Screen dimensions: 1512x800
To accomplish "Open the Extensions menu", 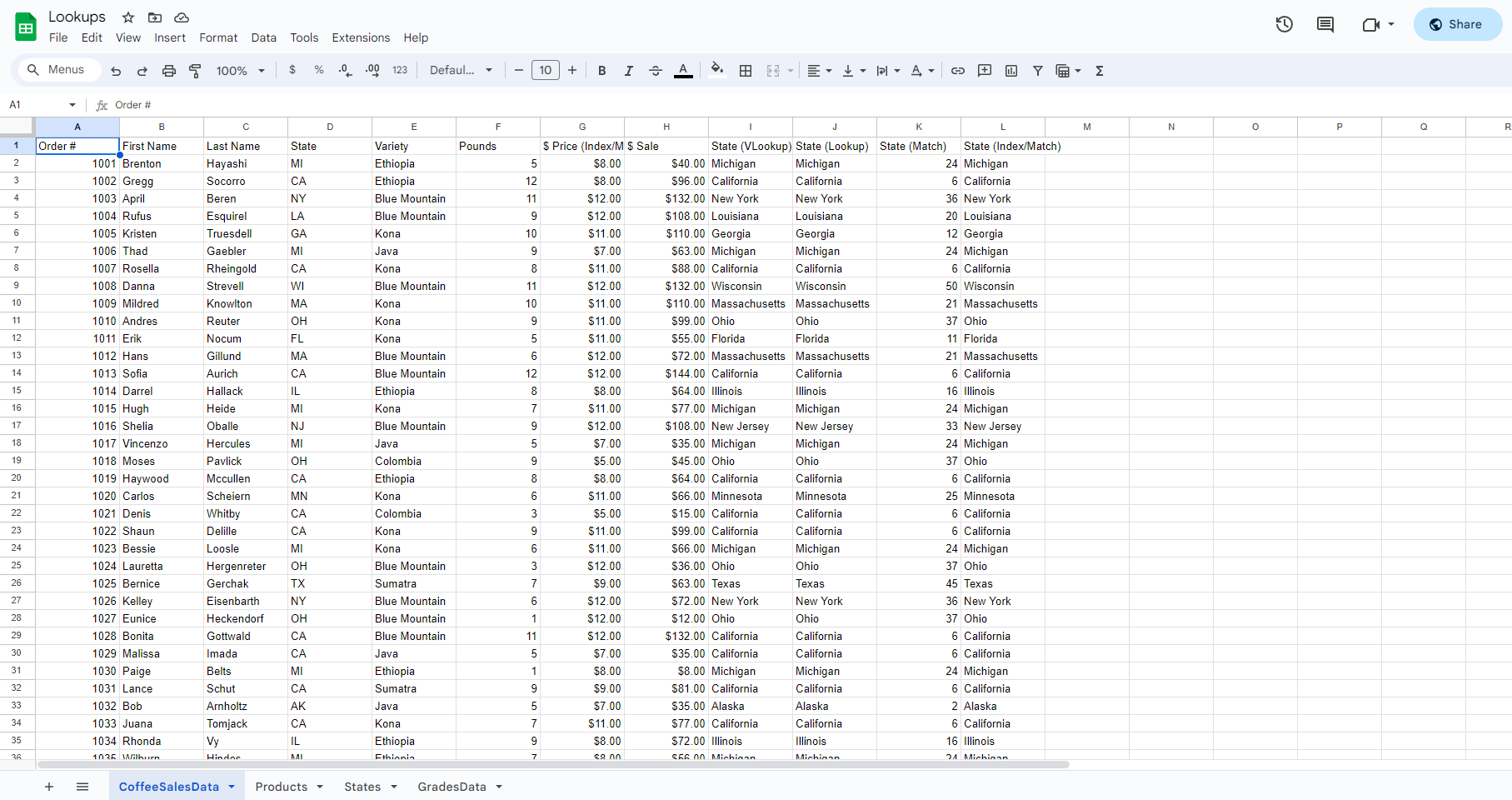I will pyautogui.click(x=361, y=37).
